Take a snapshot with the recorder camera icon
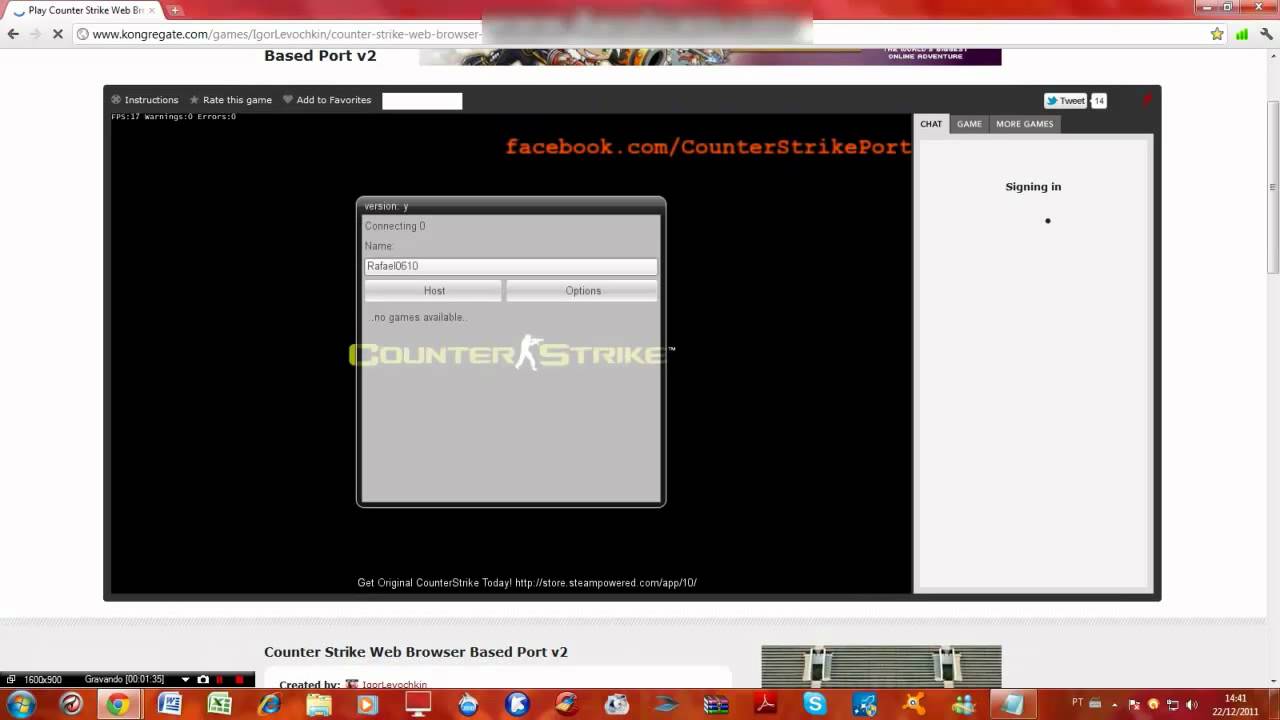 pyautogui.click(x=203, y=680)
